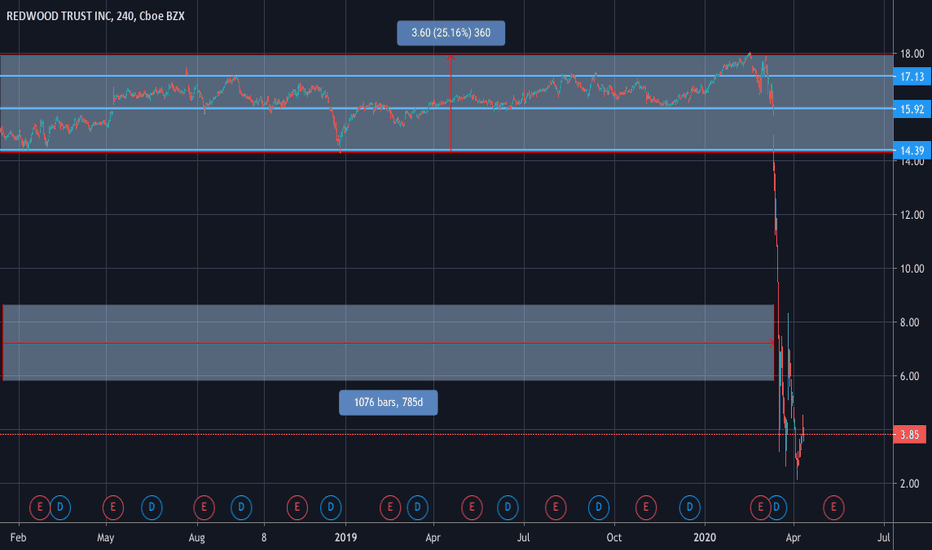Open the earnings E marker right of Jul 2019 label
The width and height of the screenshot is (932, 550).
(x=556, y=507)
